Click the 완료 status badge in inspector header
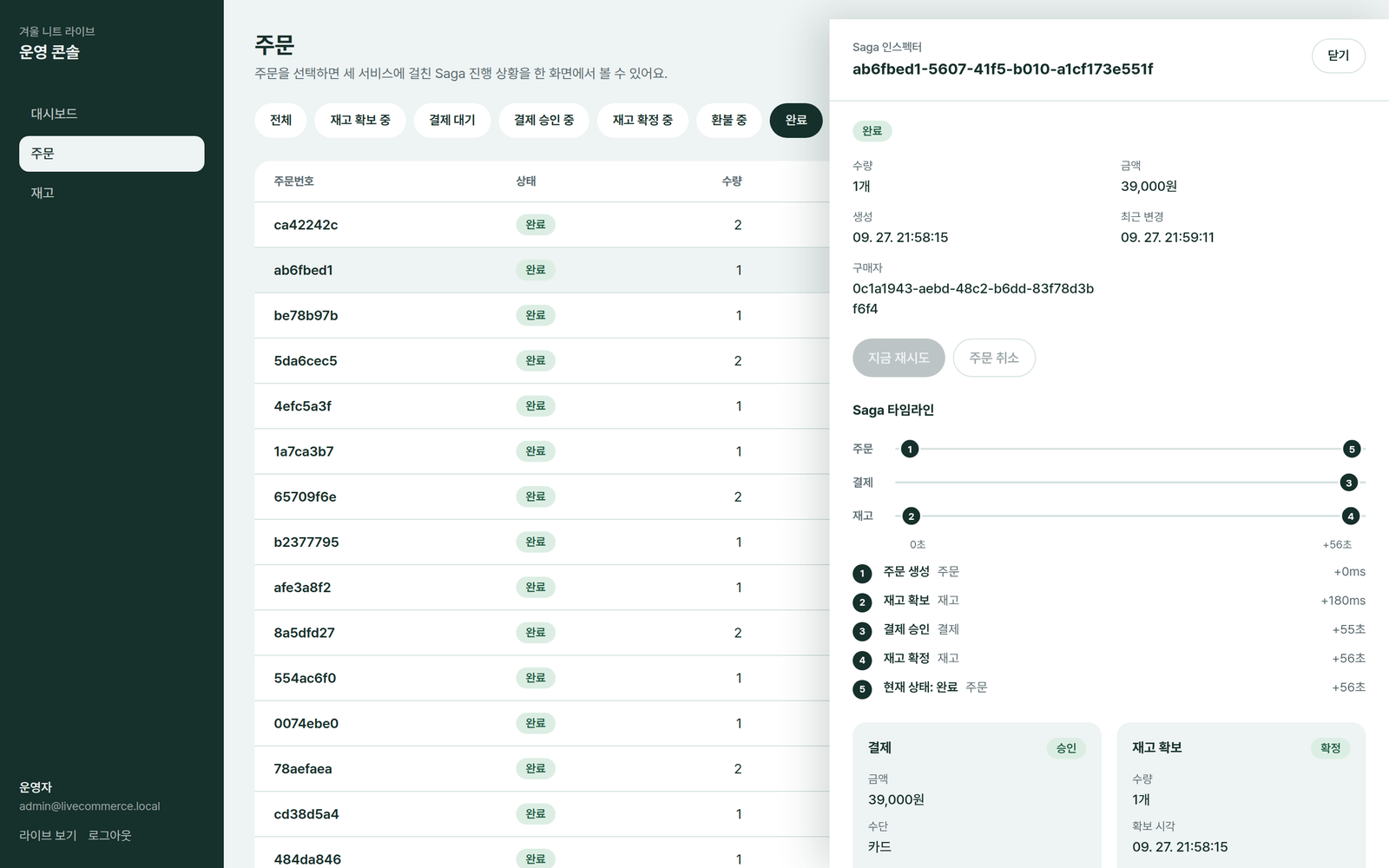 coord(872,131)
